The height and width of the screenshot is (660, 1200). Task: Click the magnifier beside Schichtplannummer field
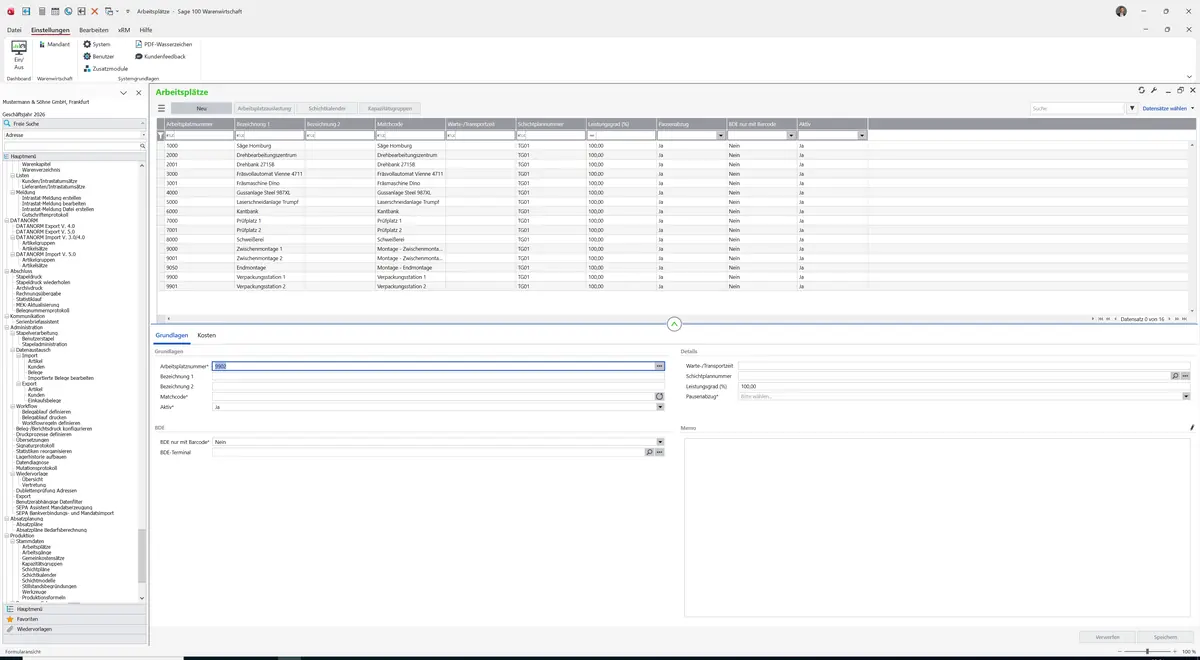[x=1175, y=376]
